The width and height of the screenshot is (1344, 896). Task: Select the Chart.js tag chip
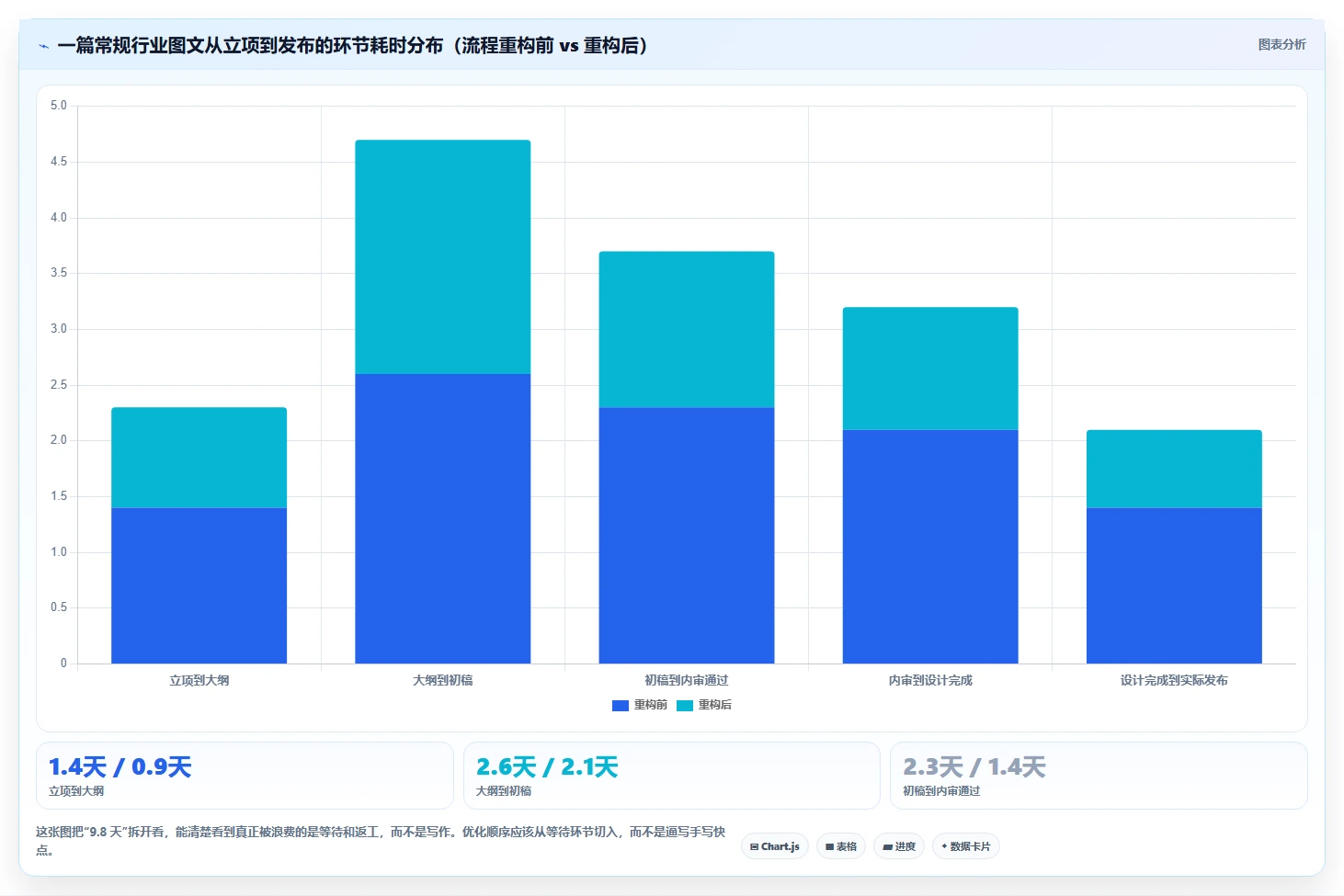[775, 846]
